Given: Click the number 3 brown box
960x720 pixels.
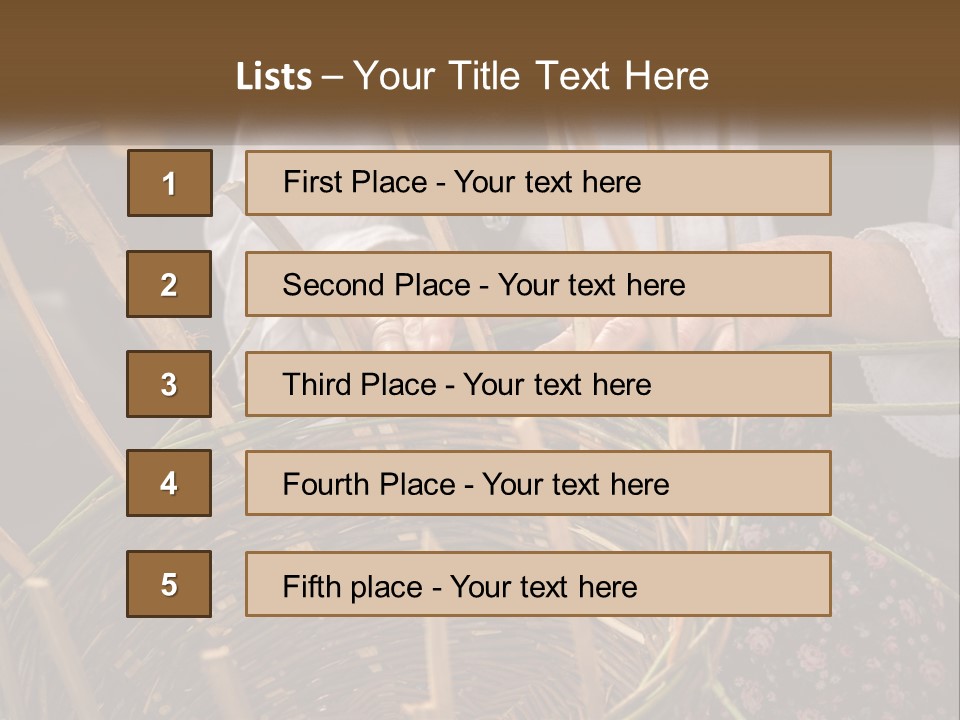Looking at the screenshot, I should [169, 384].
